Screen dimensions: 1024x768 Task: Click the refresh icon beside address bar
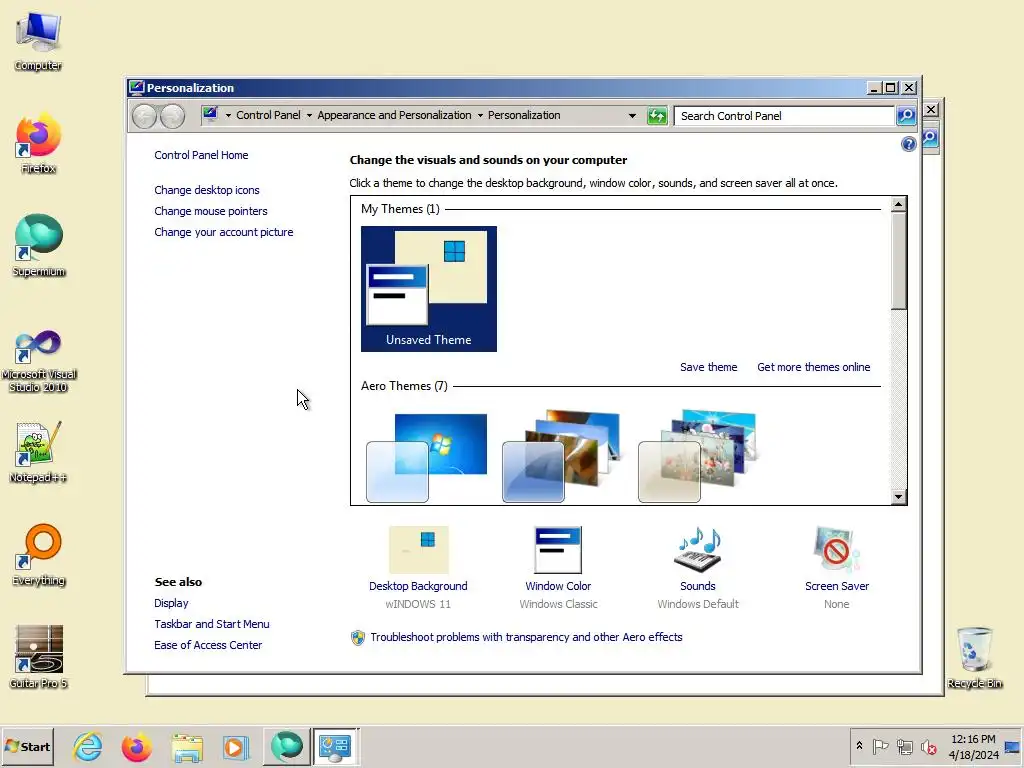point(657,116)
